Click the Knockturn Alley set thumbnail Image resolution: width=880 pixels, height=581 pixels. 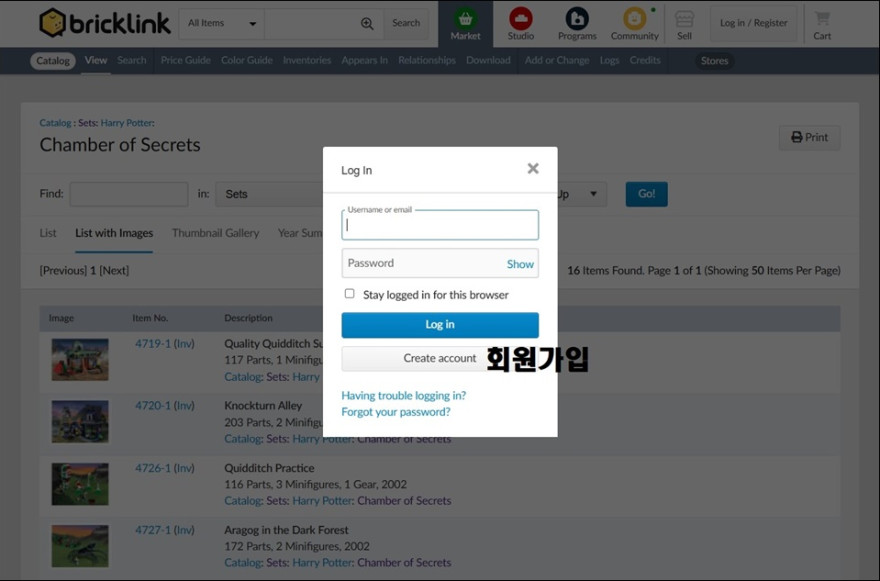tap(80, 422)
